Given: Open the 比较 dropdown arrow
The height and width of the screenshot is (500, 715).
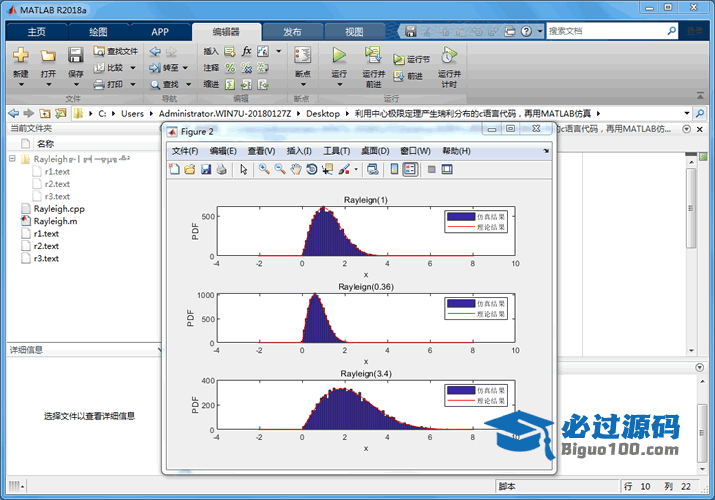Looking at the screenshot, I should (133, 68).
